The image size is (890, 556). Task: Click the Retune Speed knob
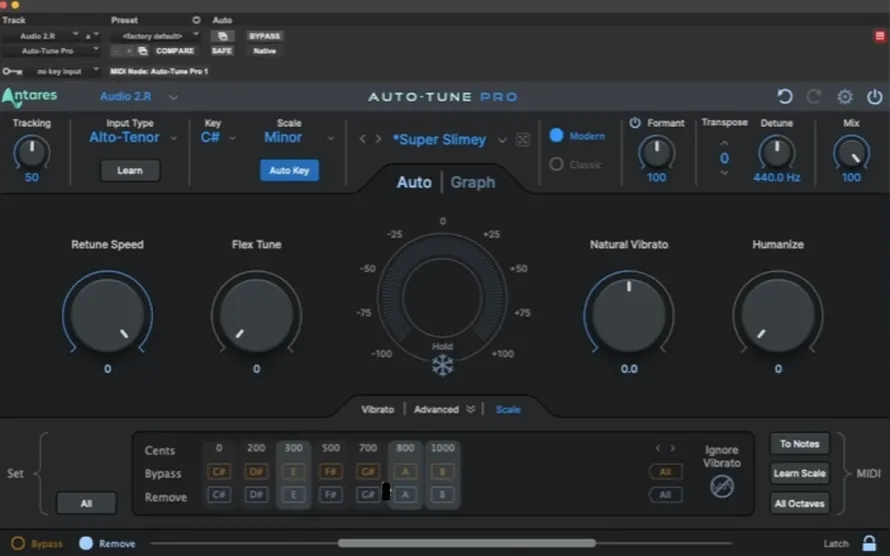tap(107, 315)
